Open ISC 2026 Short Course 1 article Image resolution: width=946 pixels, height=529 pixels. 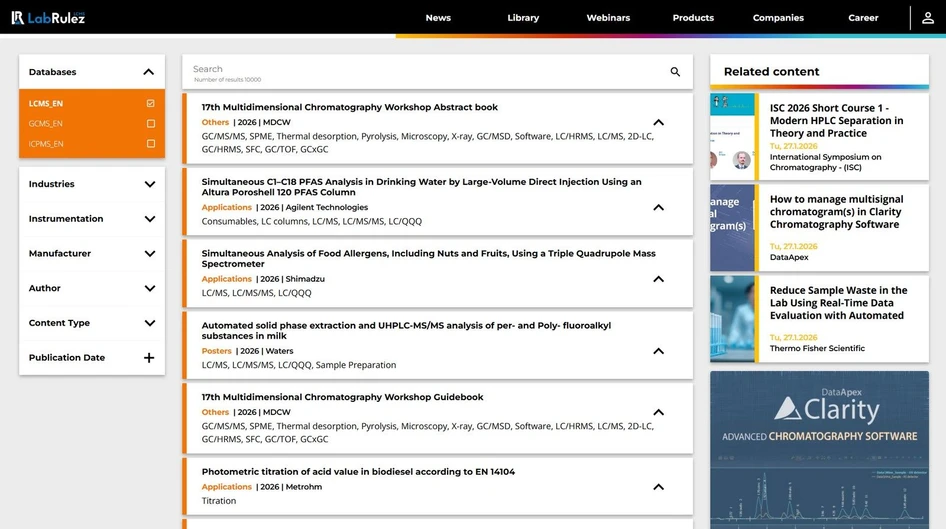(x=835, y=120)
